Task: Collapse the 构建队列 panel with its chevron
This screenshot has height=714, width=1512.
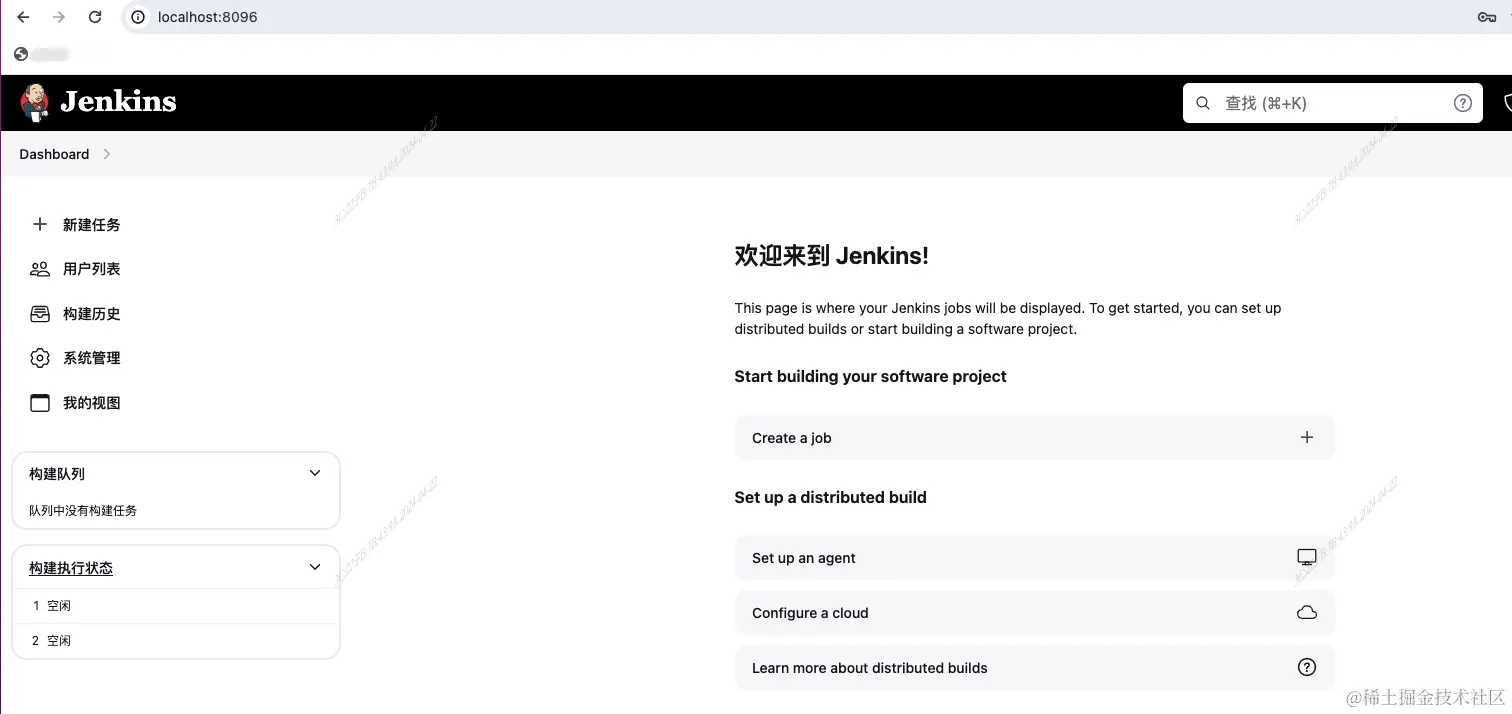Action: [315, 473]
